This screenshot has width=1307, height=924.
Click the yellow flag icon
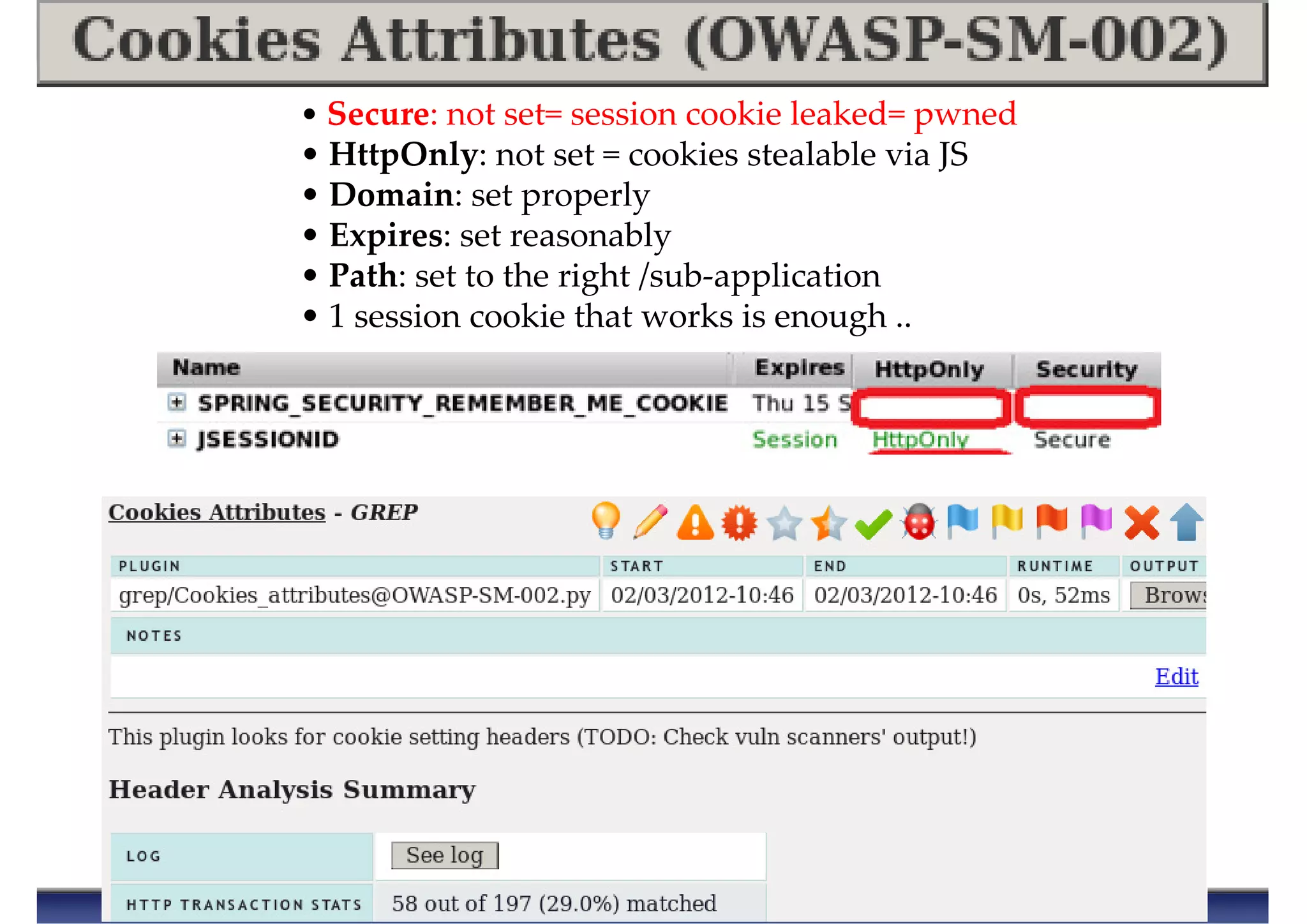tap(1007, 522)
